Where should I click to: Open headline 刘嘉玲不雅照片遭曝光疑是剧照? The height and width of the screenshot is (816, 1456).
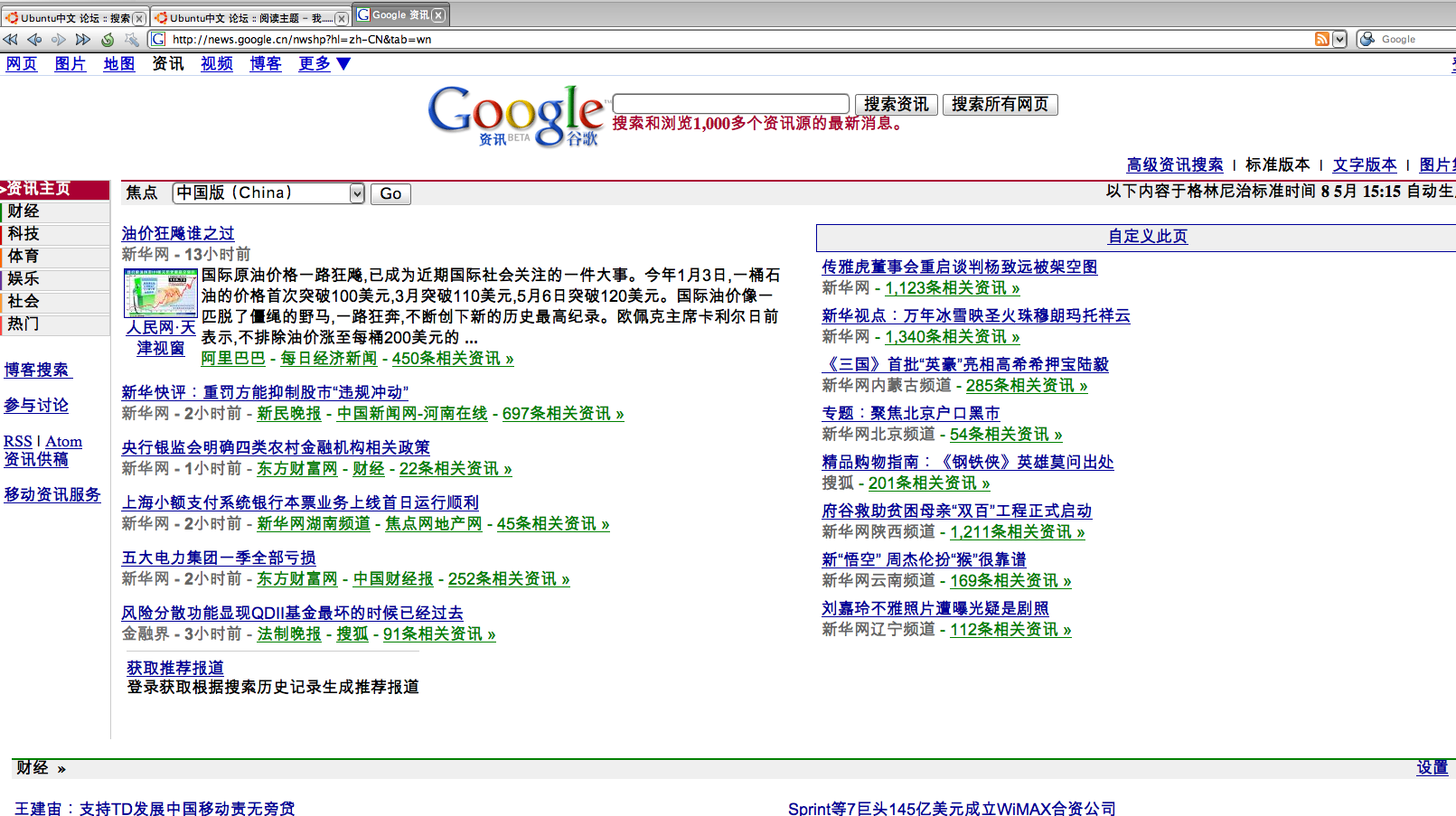pos(935,608)
